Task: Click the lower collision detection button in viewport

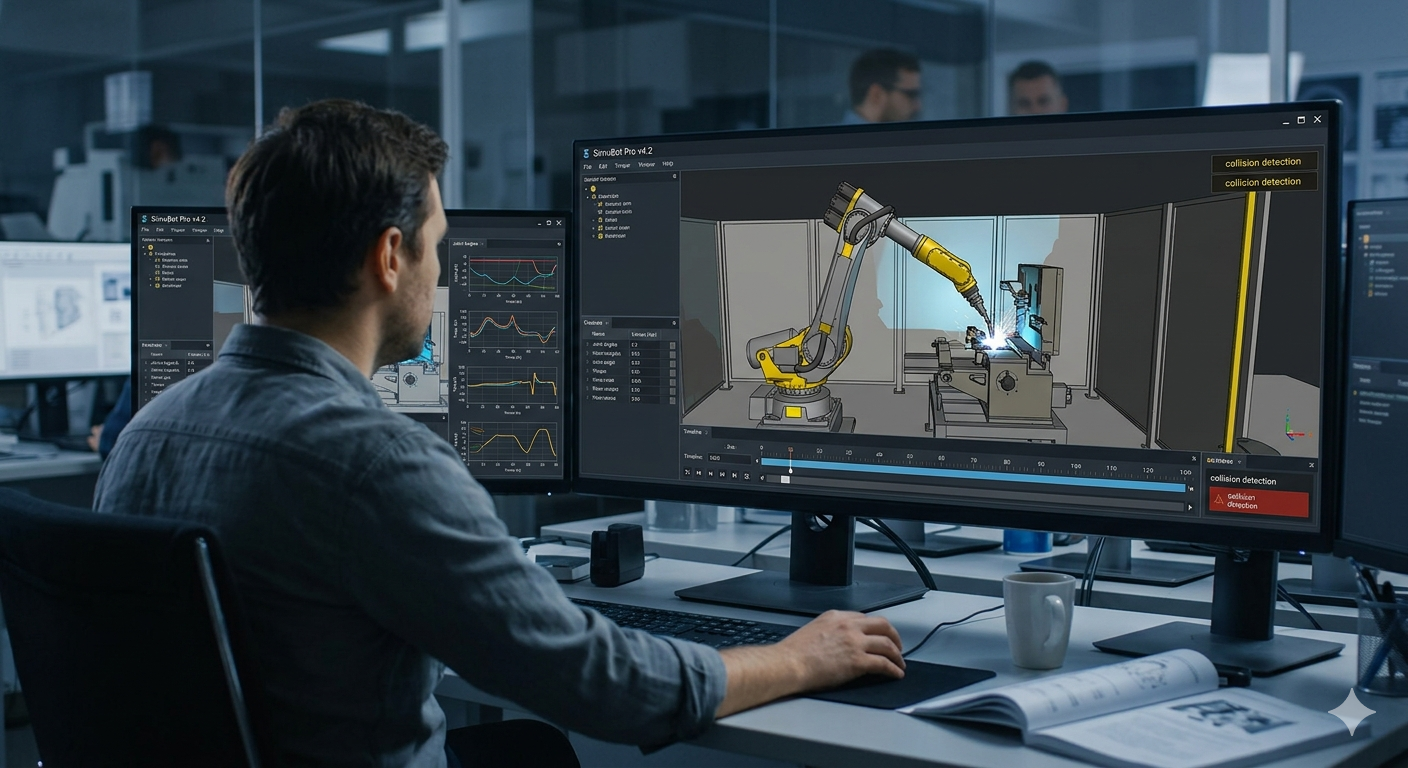Action: coord(1263,182)
